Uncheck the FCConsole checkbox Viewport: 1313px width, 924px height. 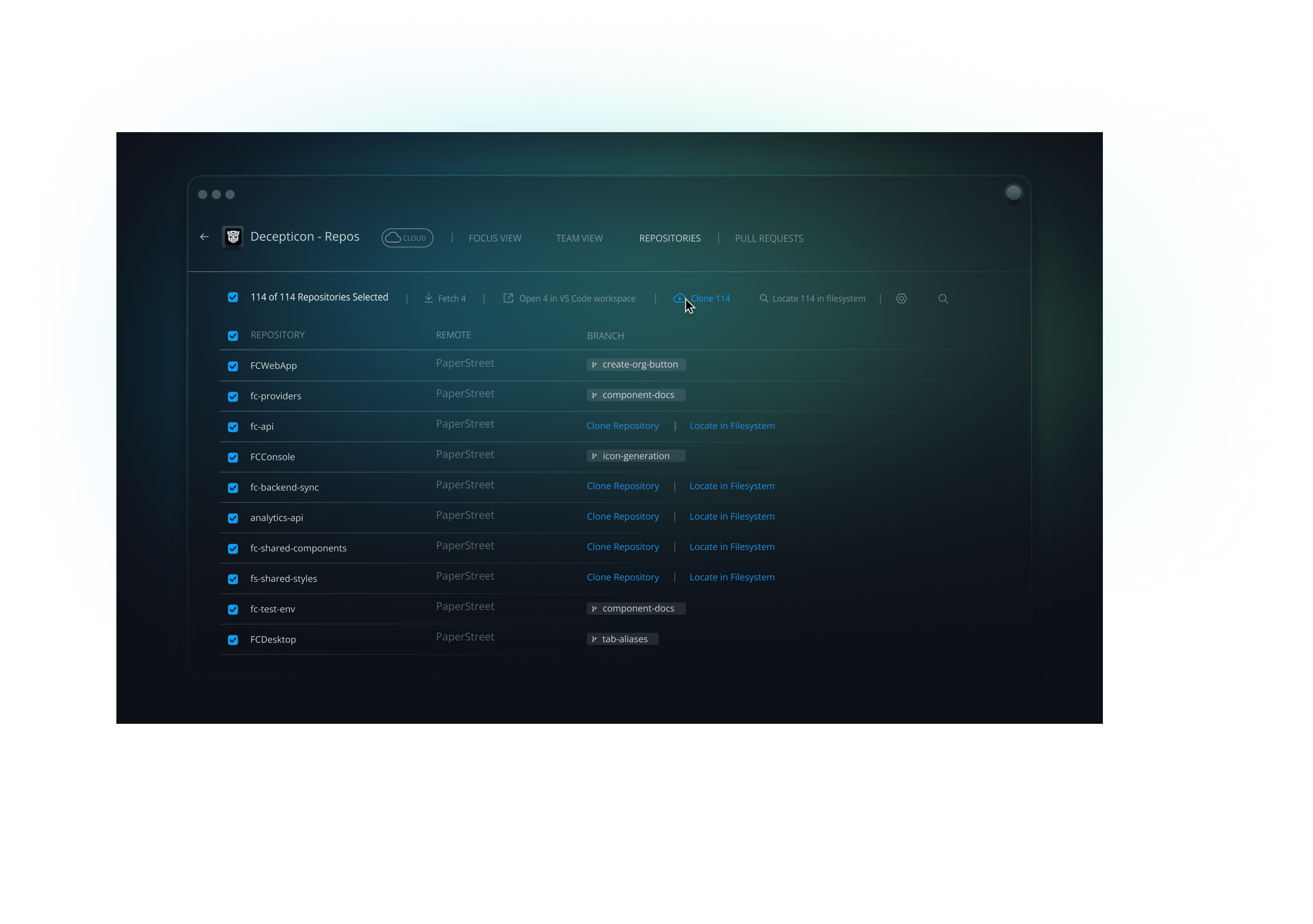click(233, 458)
